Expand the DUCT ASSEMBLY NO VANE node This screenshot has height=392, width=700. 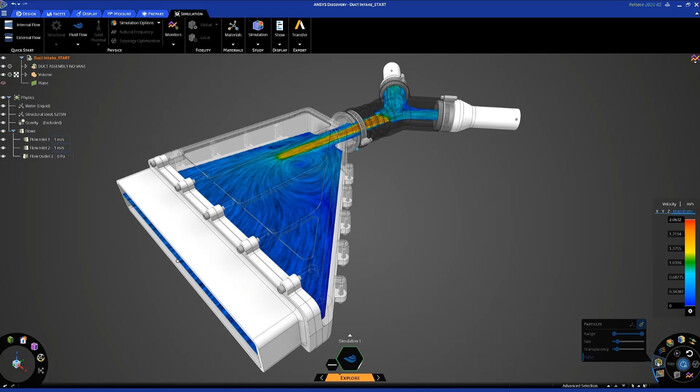pyautogui.click(x=25, y=66)
